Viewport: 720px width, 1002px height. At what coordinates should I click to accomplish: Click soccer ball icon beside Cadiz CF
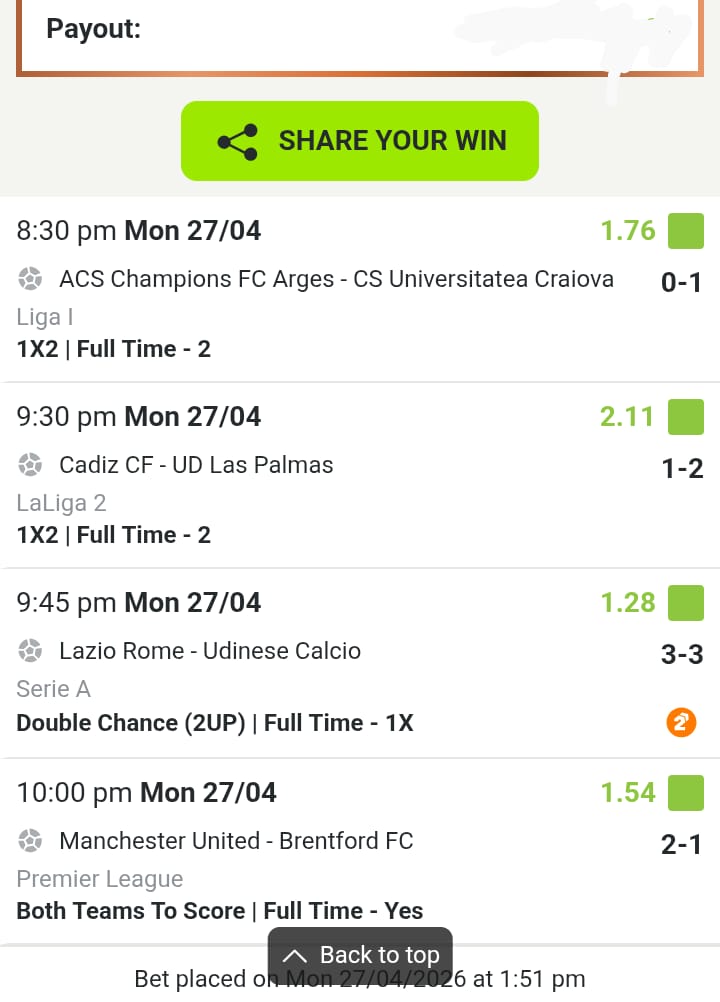tap(30, 465)
